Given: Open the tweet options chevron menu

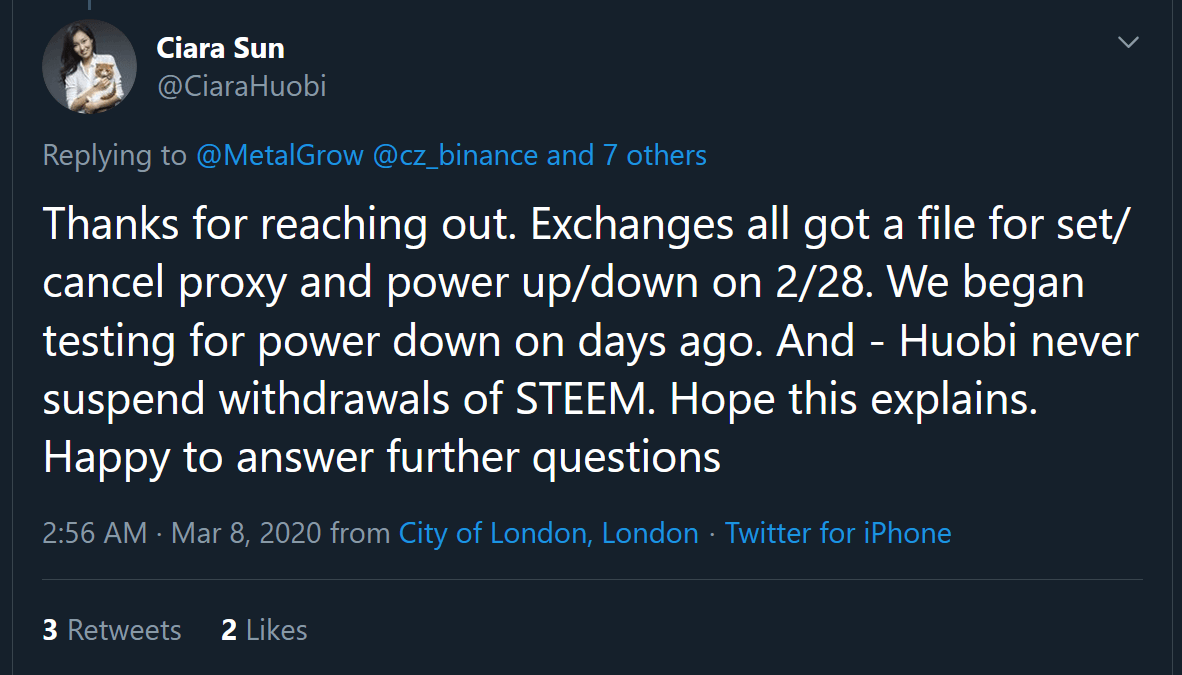Looking at the screenshot, I should [1128, 42].
